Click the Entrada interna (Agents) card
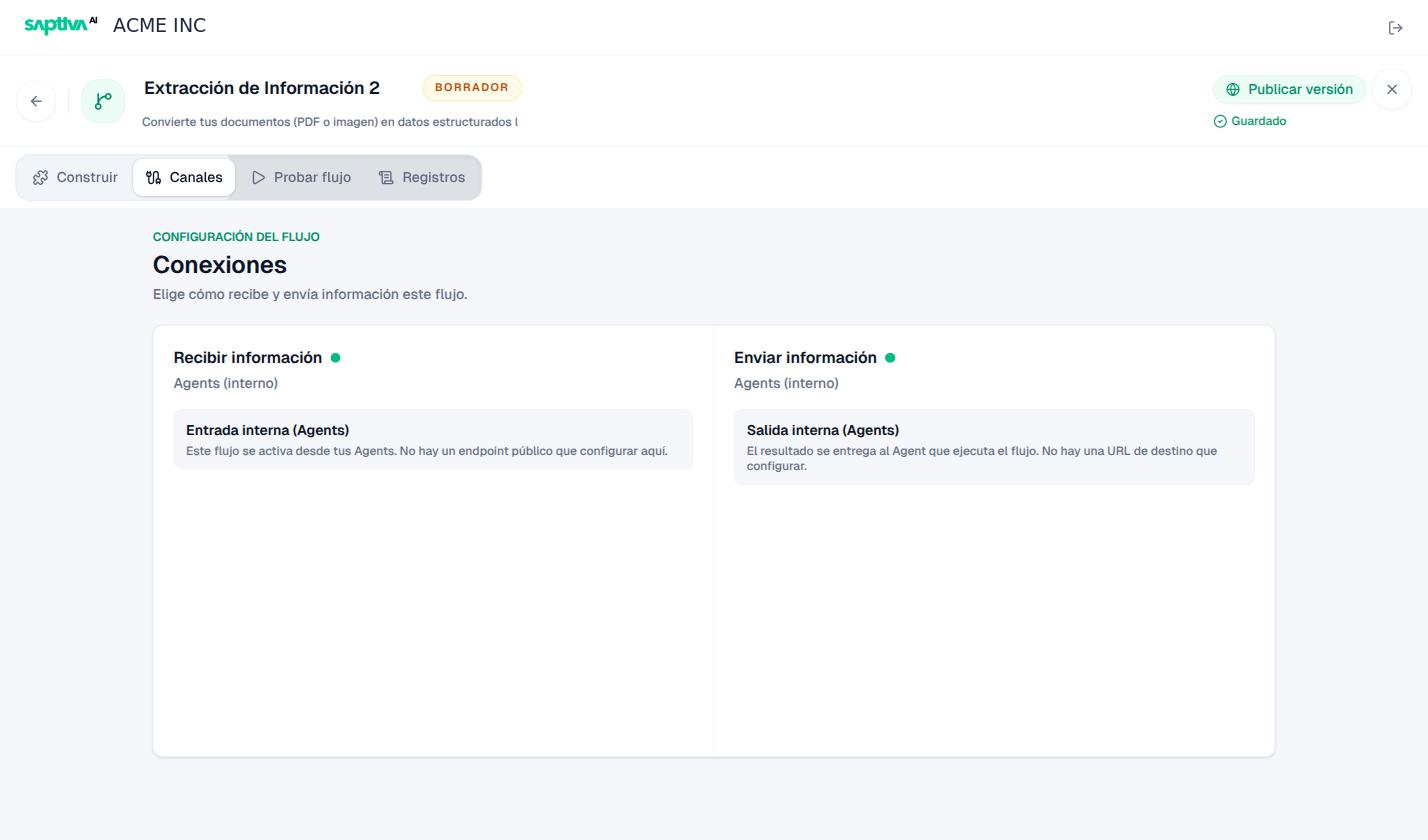 pyautogui.click(x=433, y=439)
